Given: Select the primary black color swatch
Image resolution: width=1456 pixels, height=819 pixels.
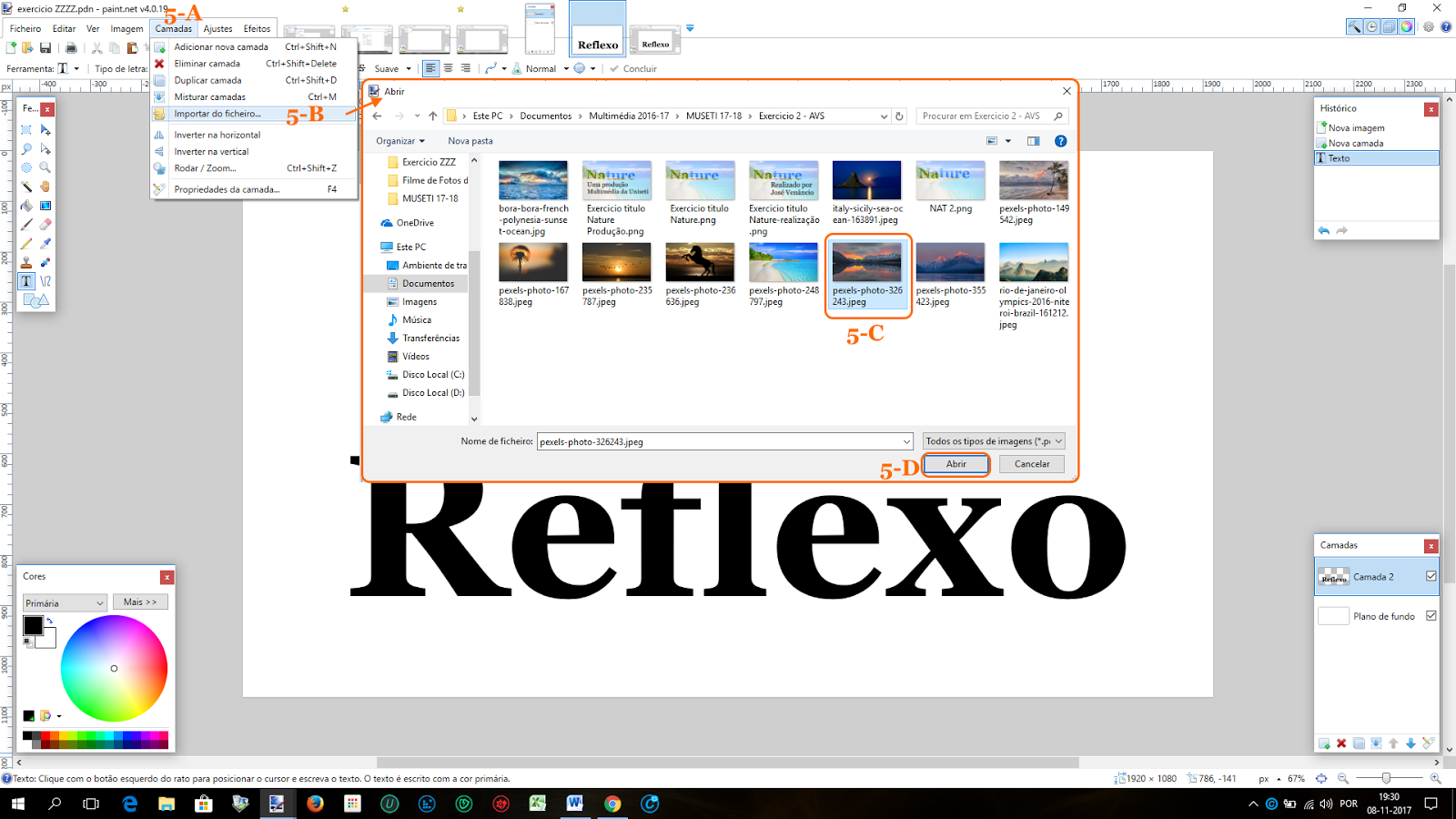Looking at the screenshot, I should (x=33, y=625).
